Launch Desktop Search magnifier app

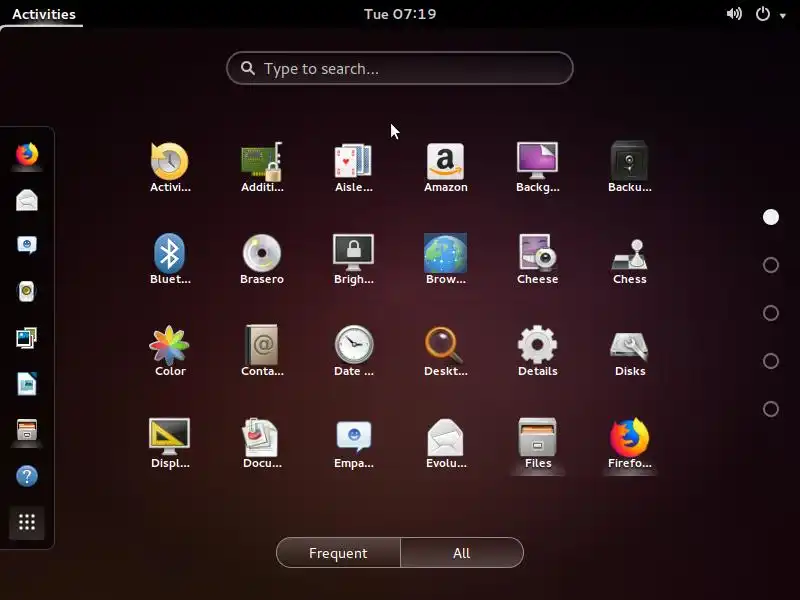445,351
